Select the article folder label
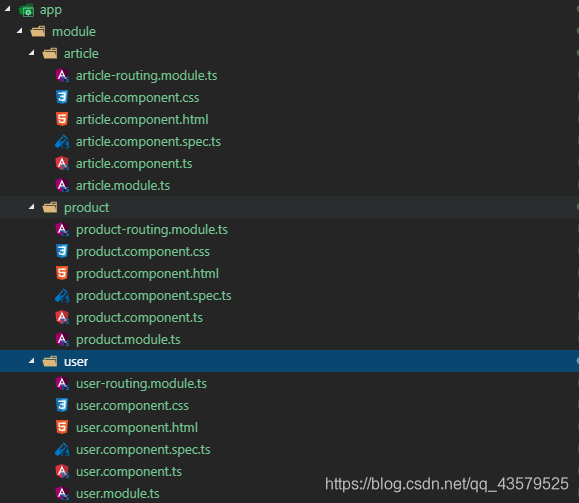 tap(81, 54)
